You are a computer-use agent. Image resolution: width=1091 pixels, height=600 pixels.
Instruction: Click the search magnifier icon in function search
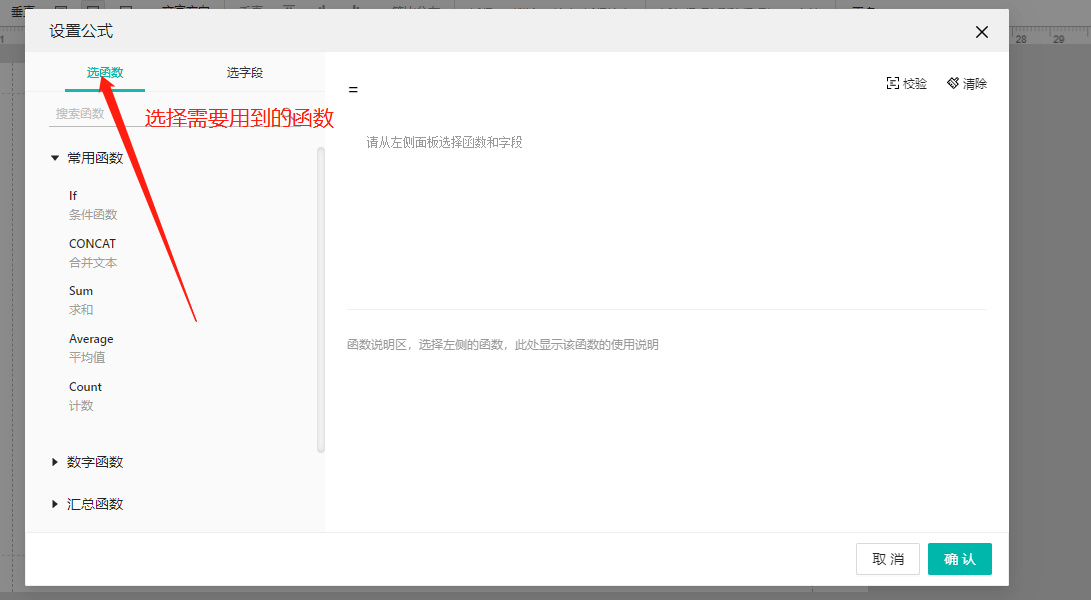(x=288, y=114)
